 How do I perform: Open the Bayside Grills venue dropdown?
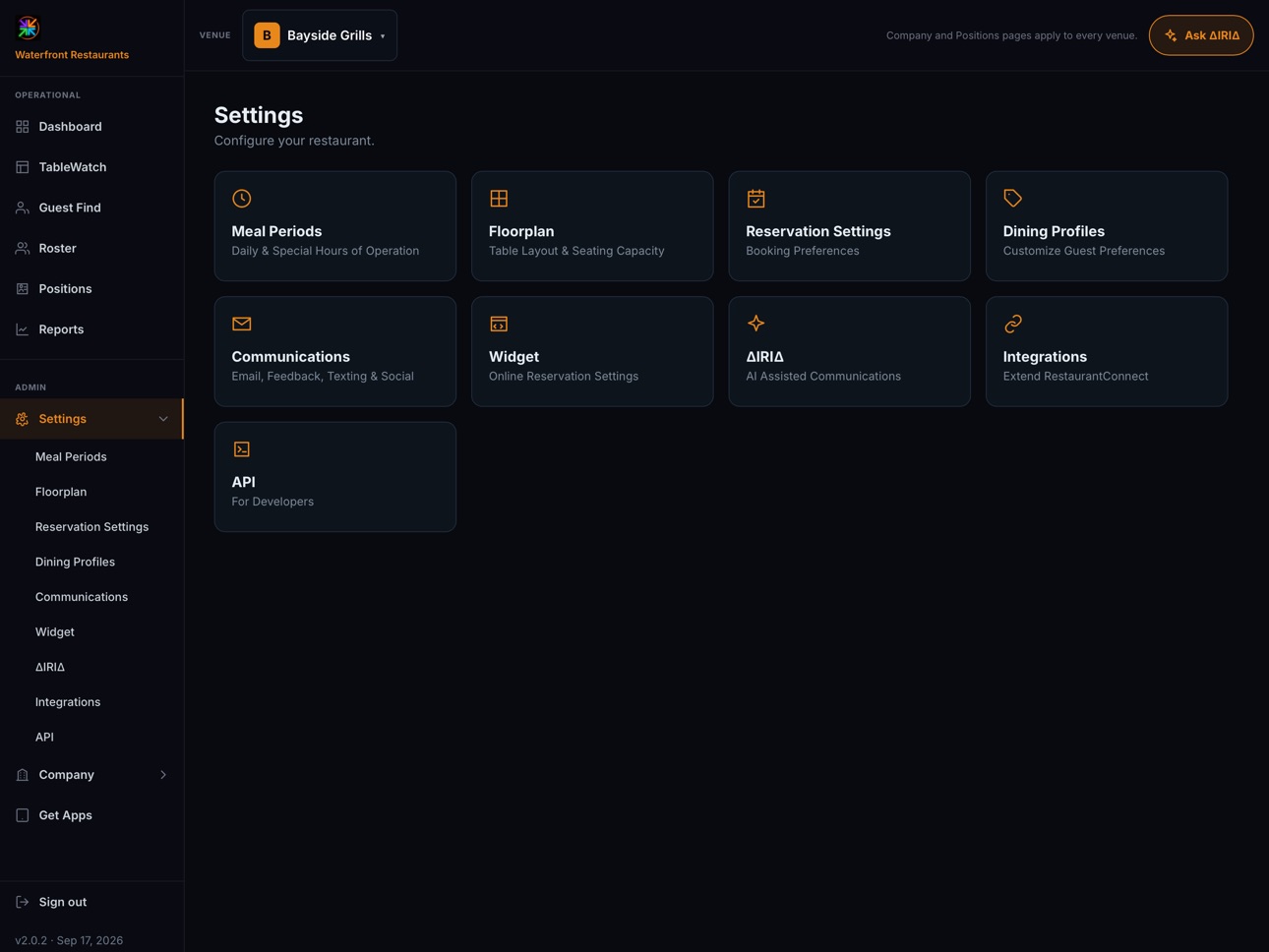click(x=320, y=35)
